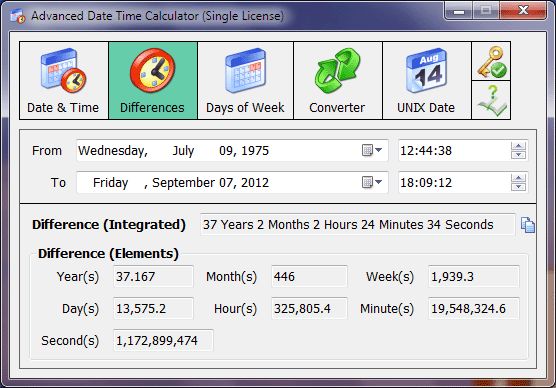Screen dimensions: 556x388
Task: Expand the To date calendar dropdown
Action: 372,182
